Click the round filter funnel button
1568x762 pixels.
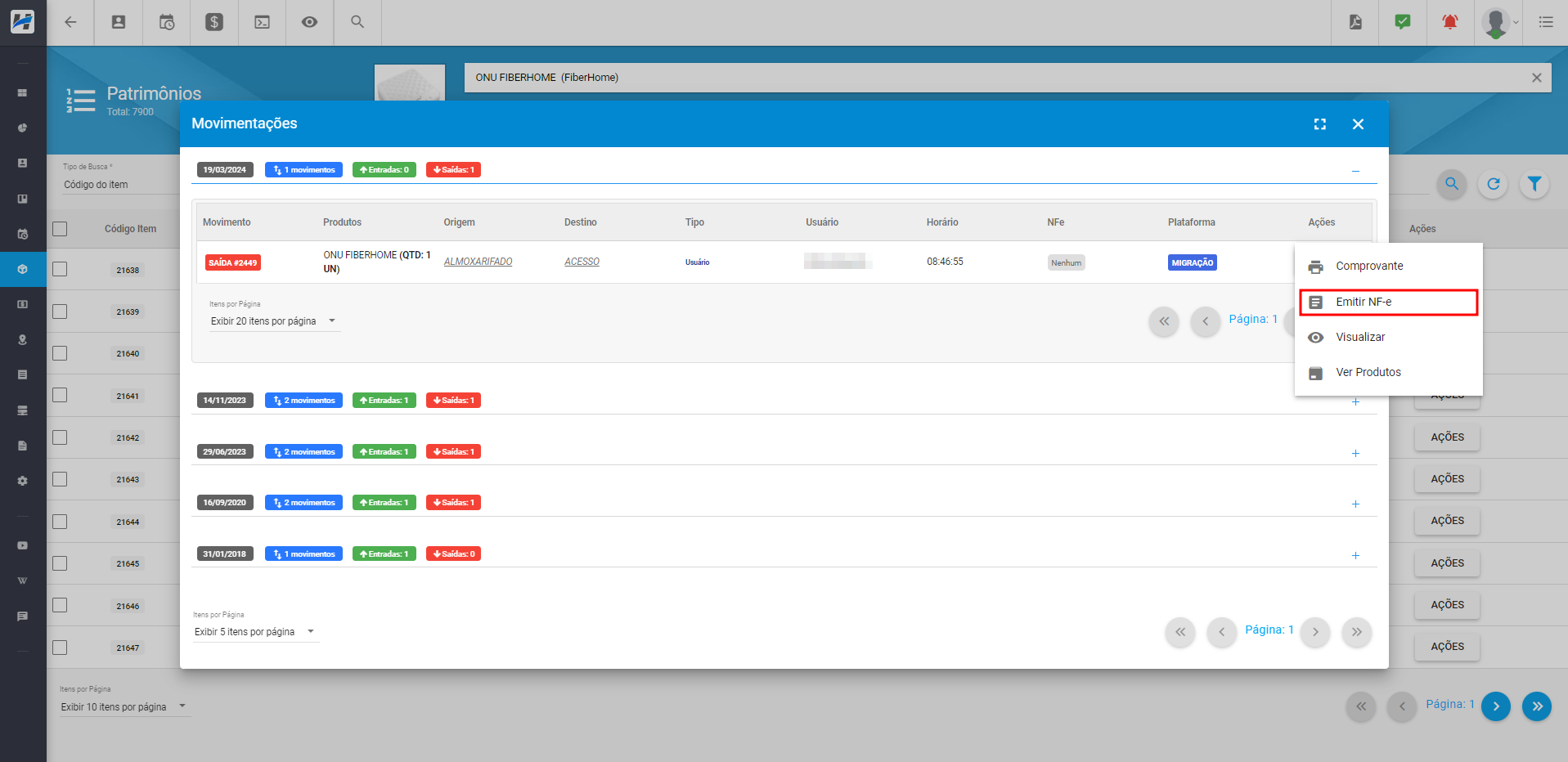pyautogui.click(x=1534, y=184)
